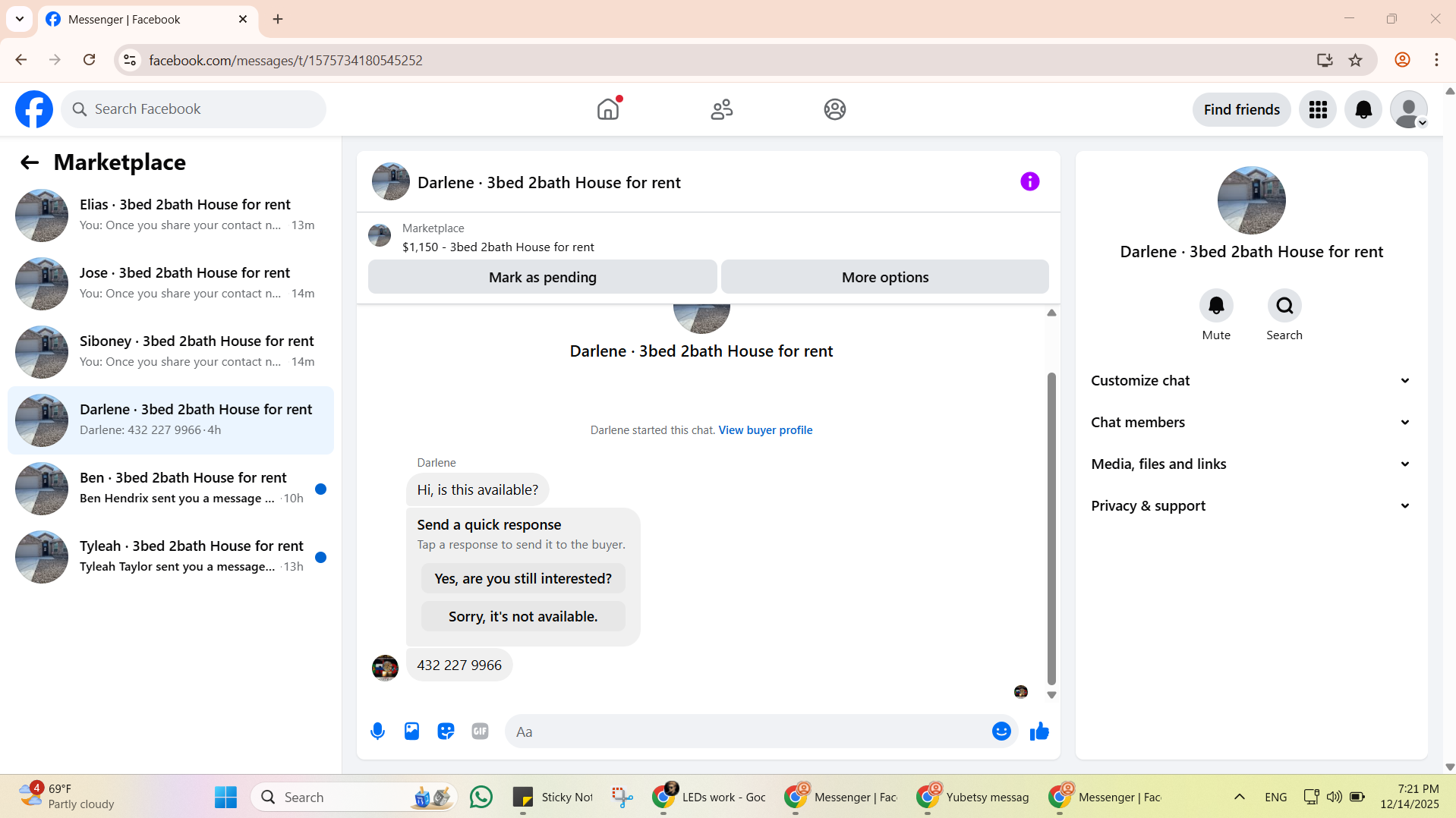
Task: Click the Search Facebook field
Action: pos(194,109)
